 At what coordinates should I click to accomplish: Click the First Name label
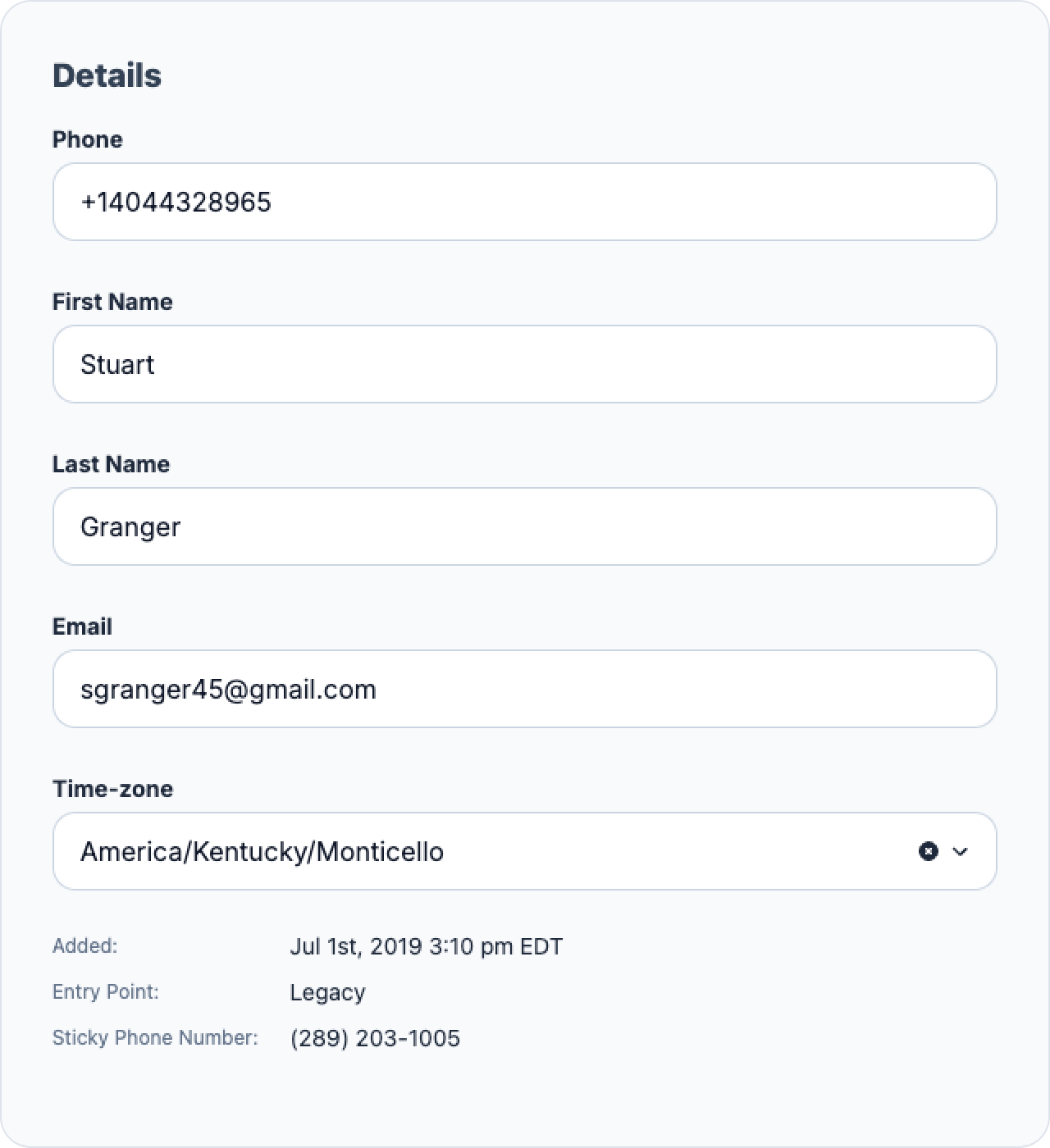[112, 302]
